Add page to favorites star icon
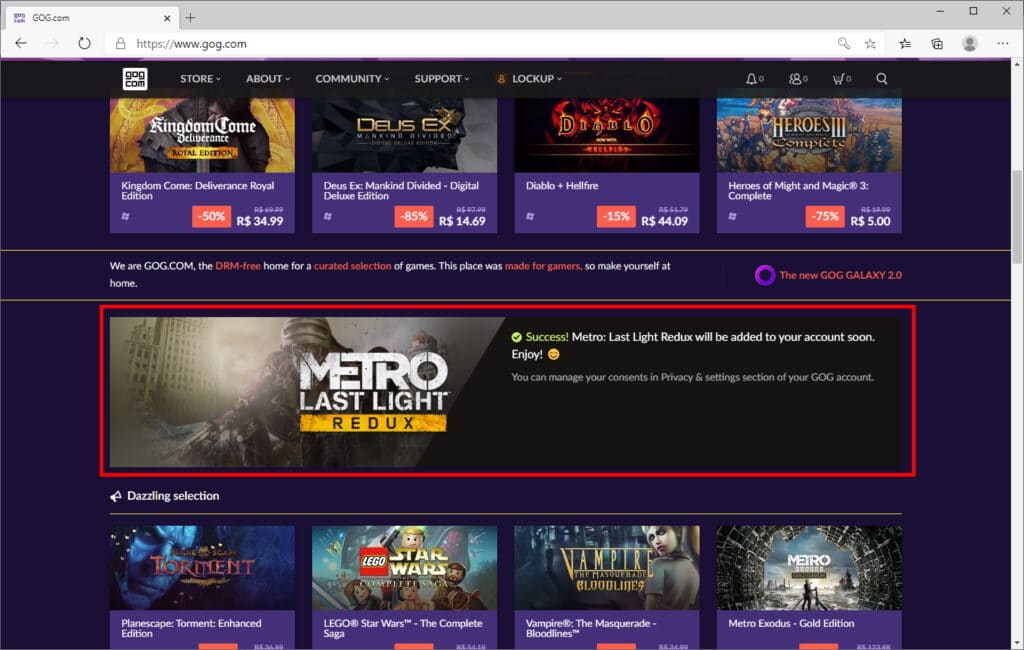The height and width of the screenshot is (650, 1024). [870, 44]
